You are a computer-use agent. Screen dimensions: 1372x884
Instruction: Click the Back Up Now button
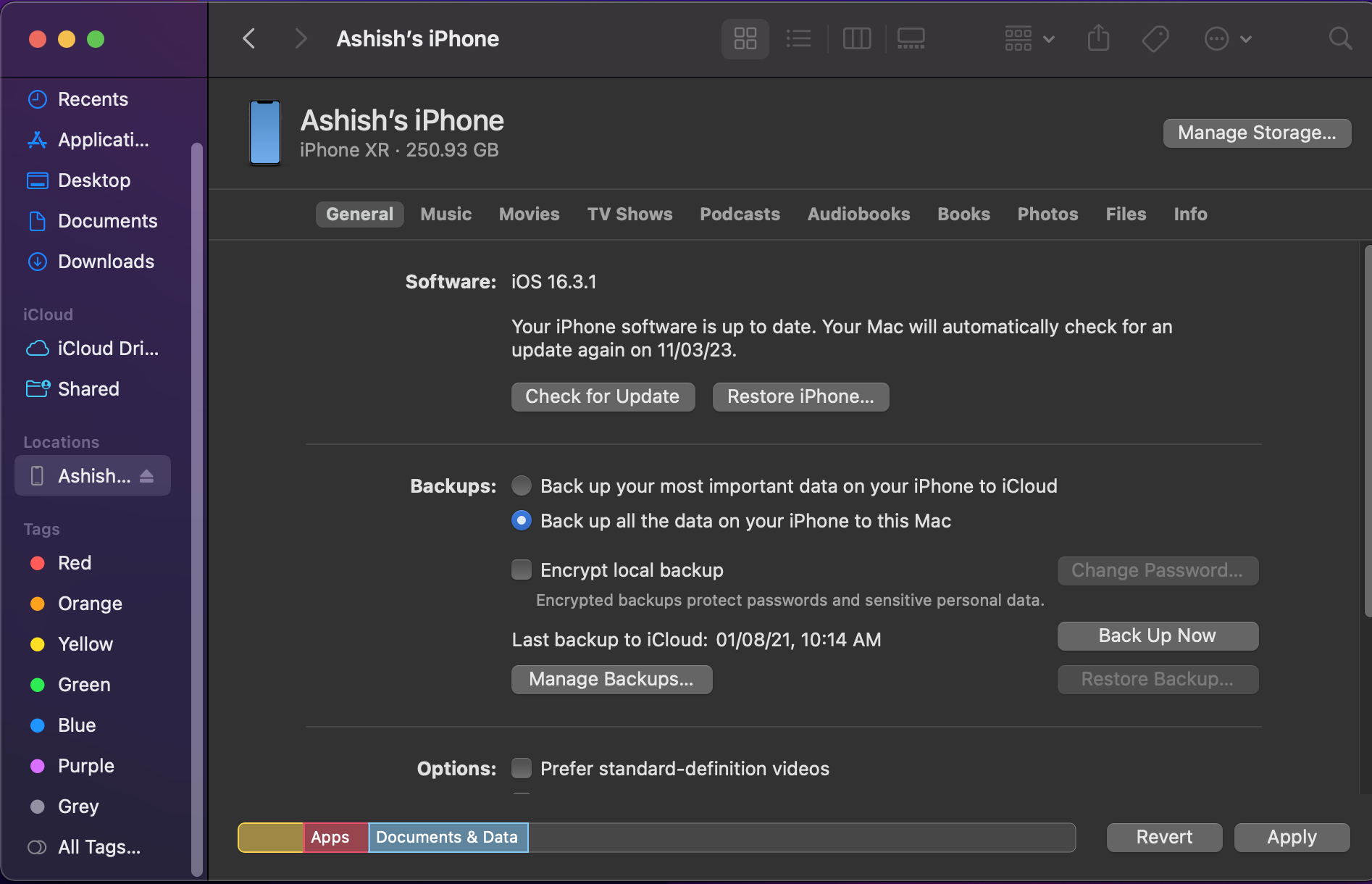(x=1158, y=636)
